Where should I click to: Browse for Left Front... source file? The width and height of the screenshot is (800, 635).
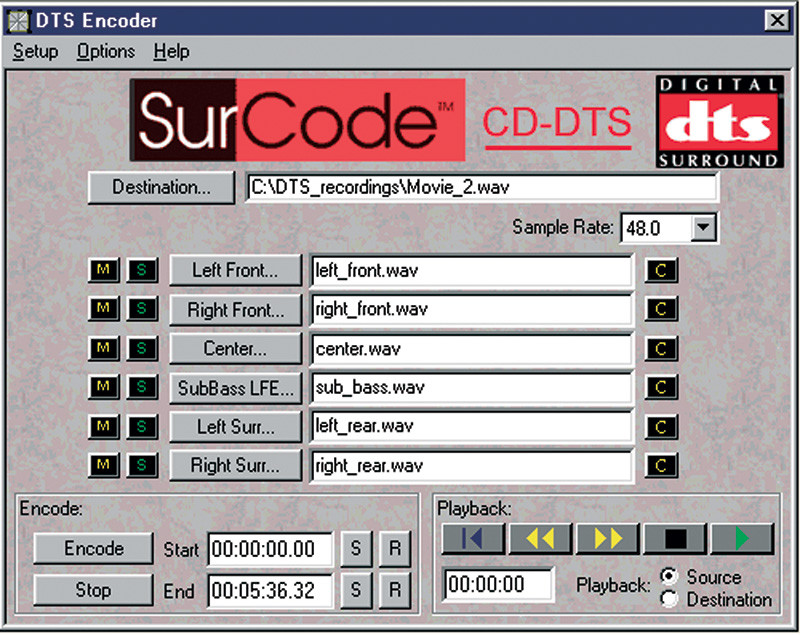pos(235,270)
